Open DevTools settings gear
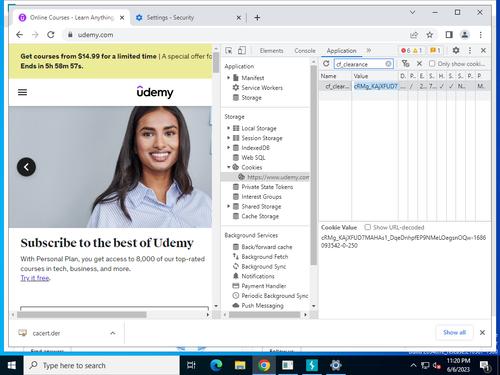The width and height of the screenshot is (500, 375). coord(456,50)
